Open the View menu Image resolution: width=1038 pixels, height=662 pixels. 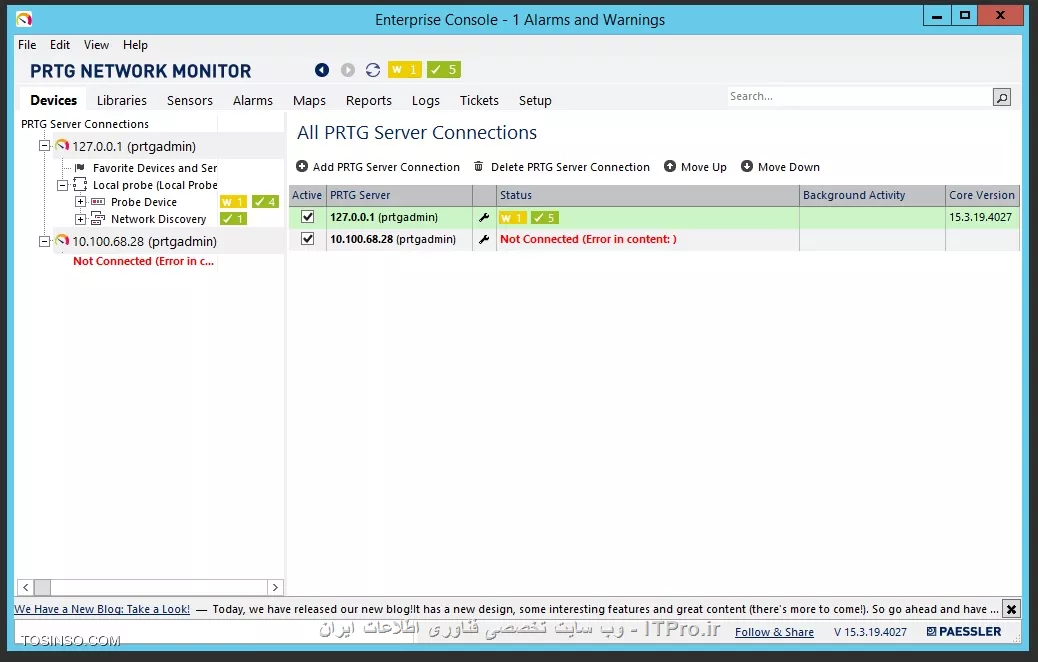click(96, 45)
